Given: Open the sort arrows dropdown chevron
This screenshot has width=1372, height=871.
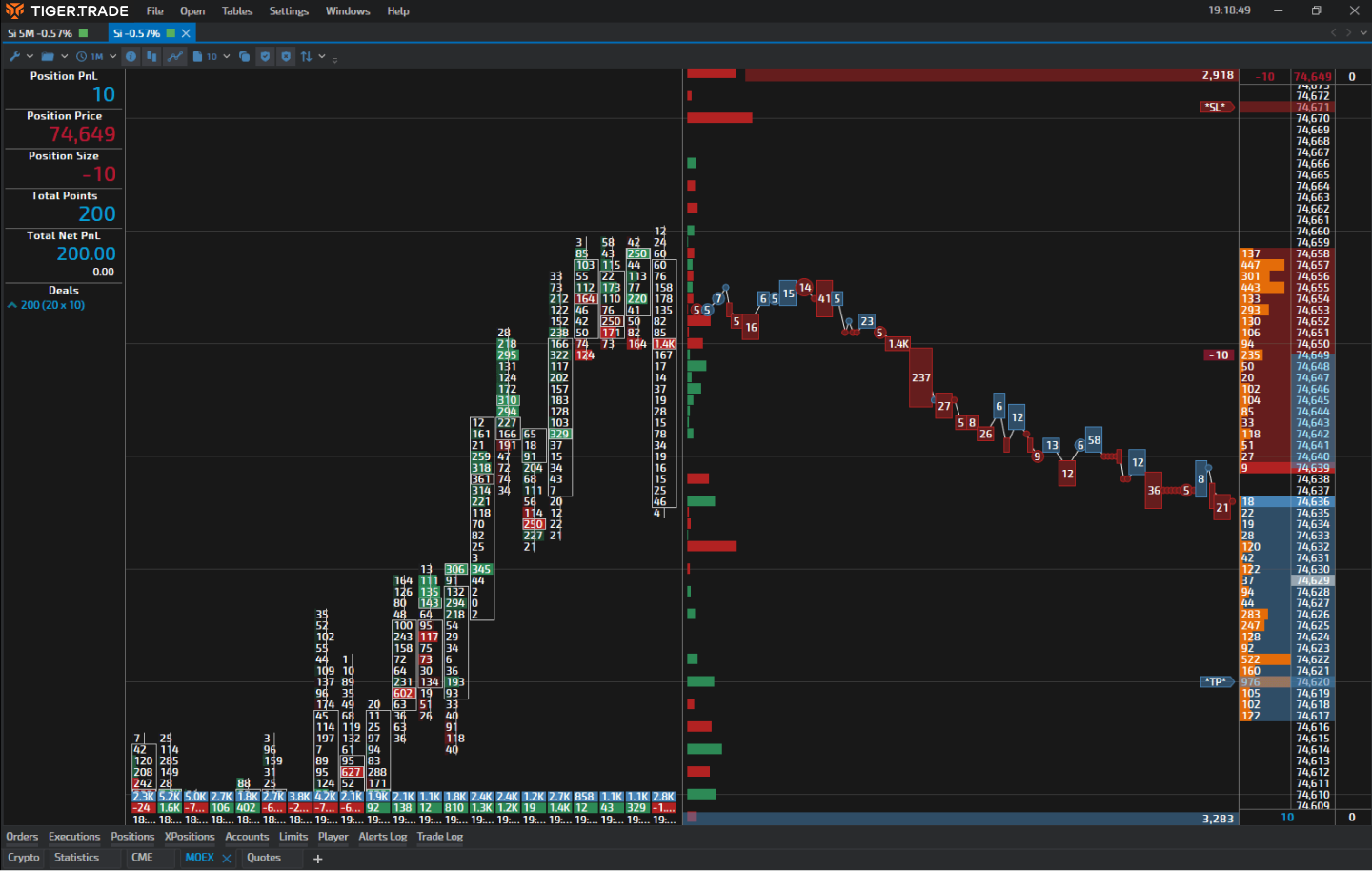Looking at the screenshot, I should [x=322, y=56].
